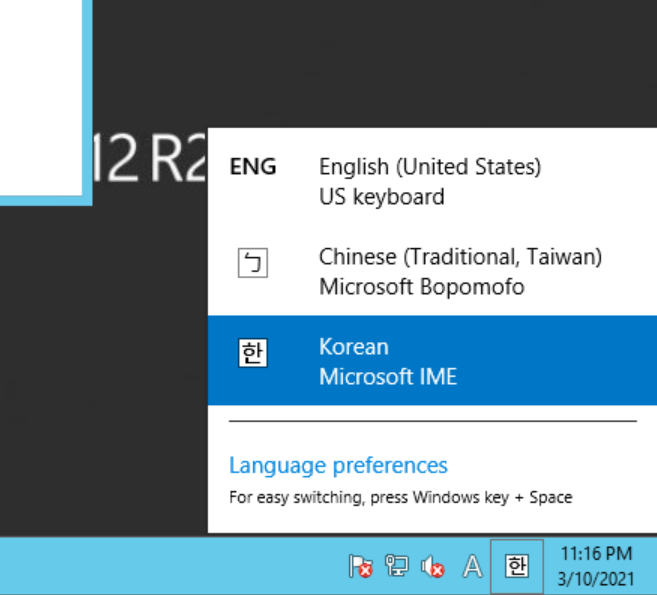Click the Korean input indicator in taskbar
The width and height of the screenshot is (657, 595).
coord(517,567)
